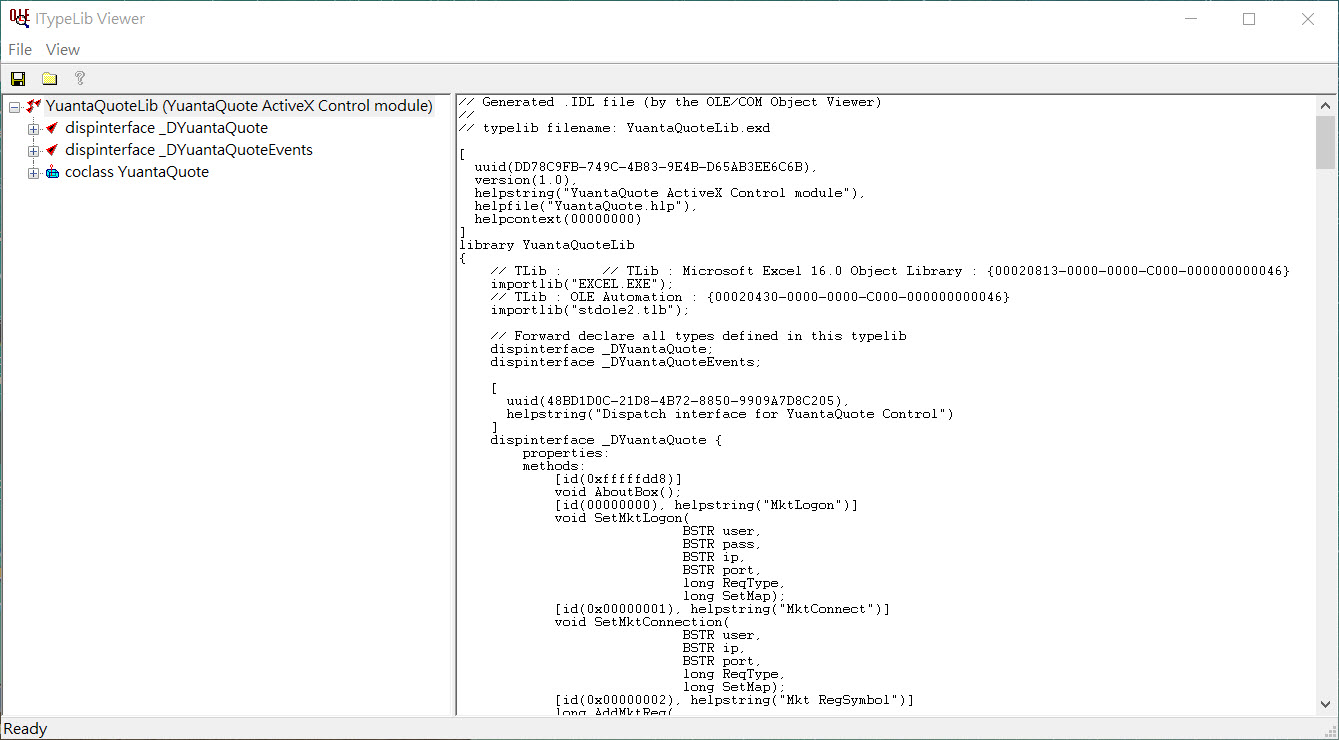
Task: Collapse the YuantaQuoteLib root node
Action: pos(14,106)
